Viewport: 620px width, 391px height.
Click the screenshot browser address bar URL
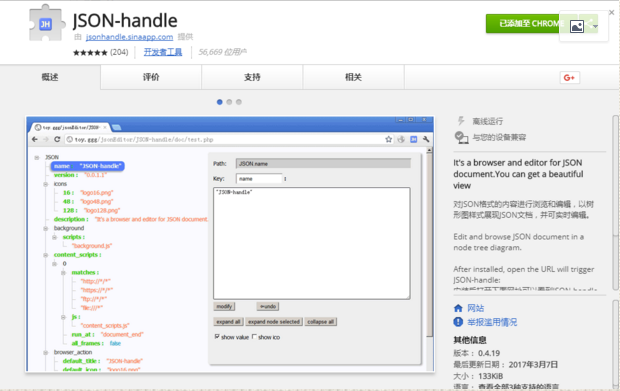coord(144,140)
